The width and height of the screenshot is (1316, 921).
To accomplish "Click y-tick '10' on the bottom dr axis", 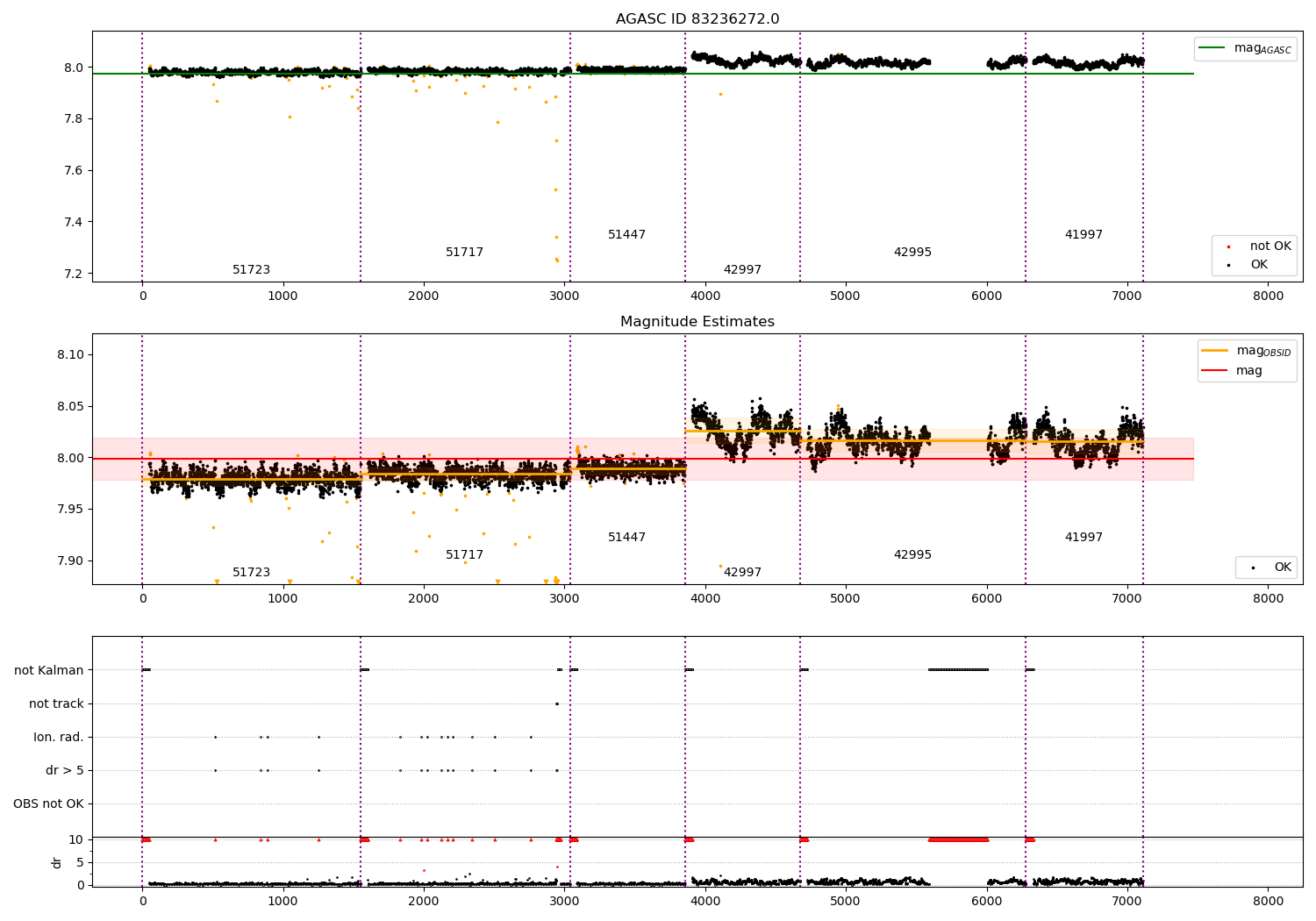I will pyautogui.click(x=76, y=840).
